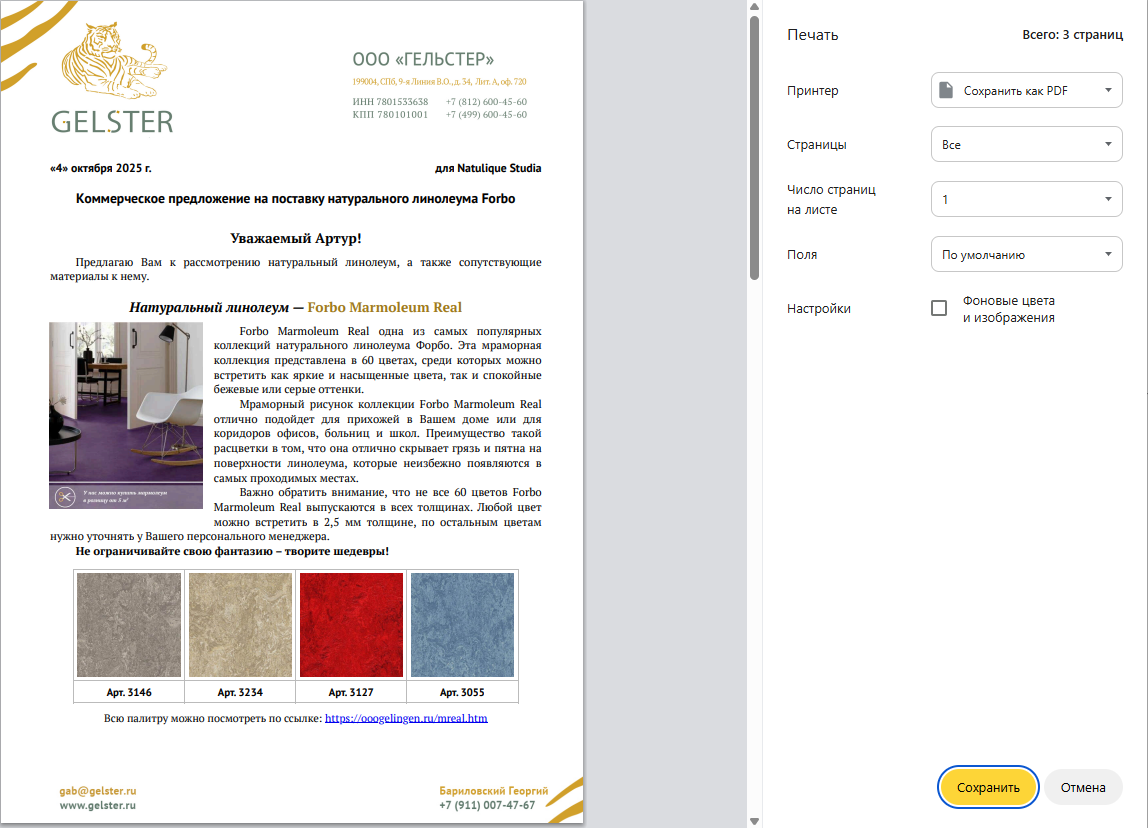Click the preview vertical scrollbar thumb
Screen dimensions: 1148x828
point(754,148)
